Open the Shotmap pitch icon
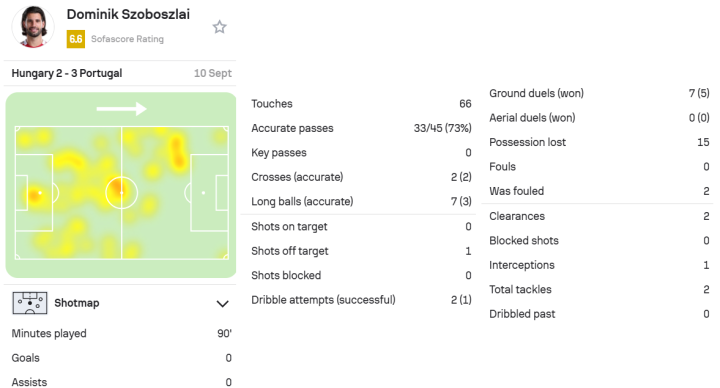Image resolution: width=720 pixels, height=388 pixels. pyautogui.click(x=30, y=303)
